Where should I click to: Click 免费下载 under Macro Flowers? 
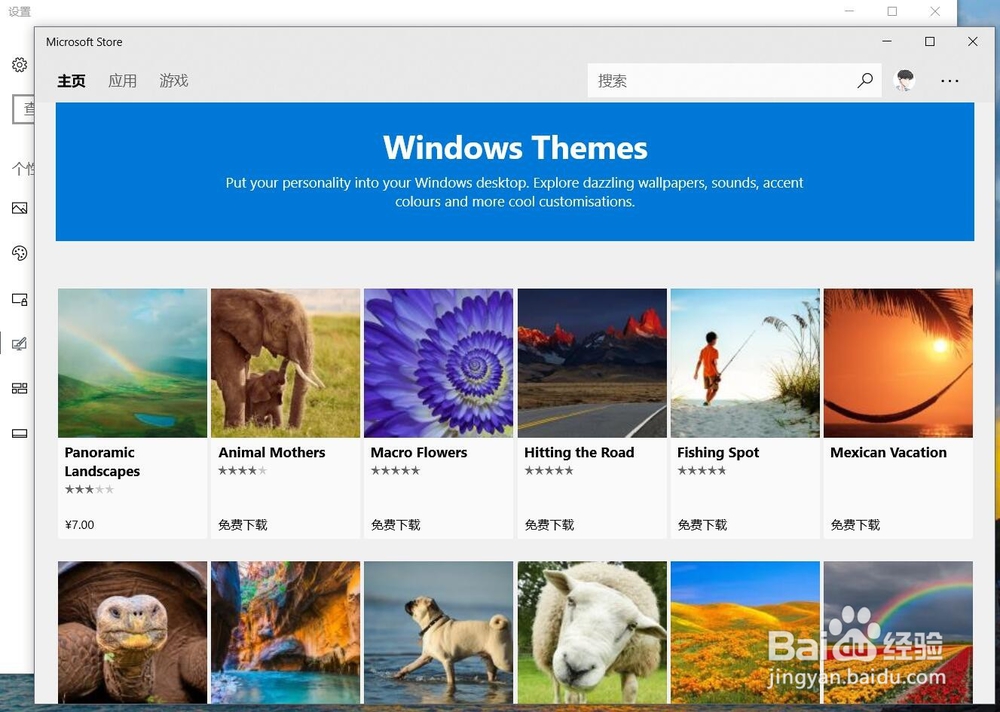[x=395, y=525]
